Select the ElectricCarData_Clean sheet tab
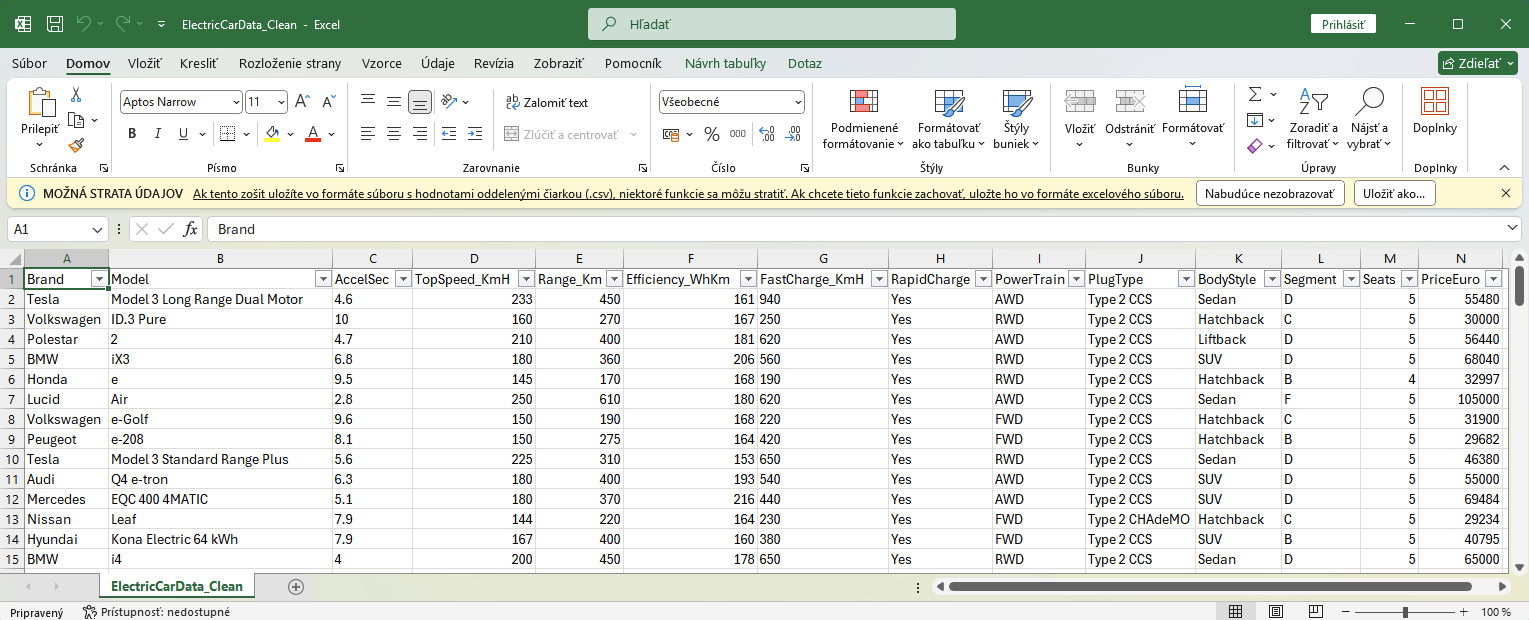Viewport: 1529px width, 620px height. [177, 586]
